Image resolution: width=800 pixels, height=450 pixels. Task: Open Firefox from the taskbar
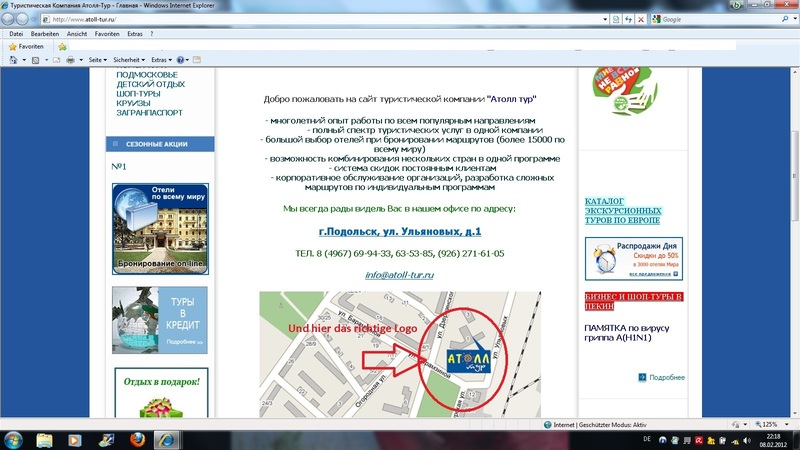tap(137, 440)
